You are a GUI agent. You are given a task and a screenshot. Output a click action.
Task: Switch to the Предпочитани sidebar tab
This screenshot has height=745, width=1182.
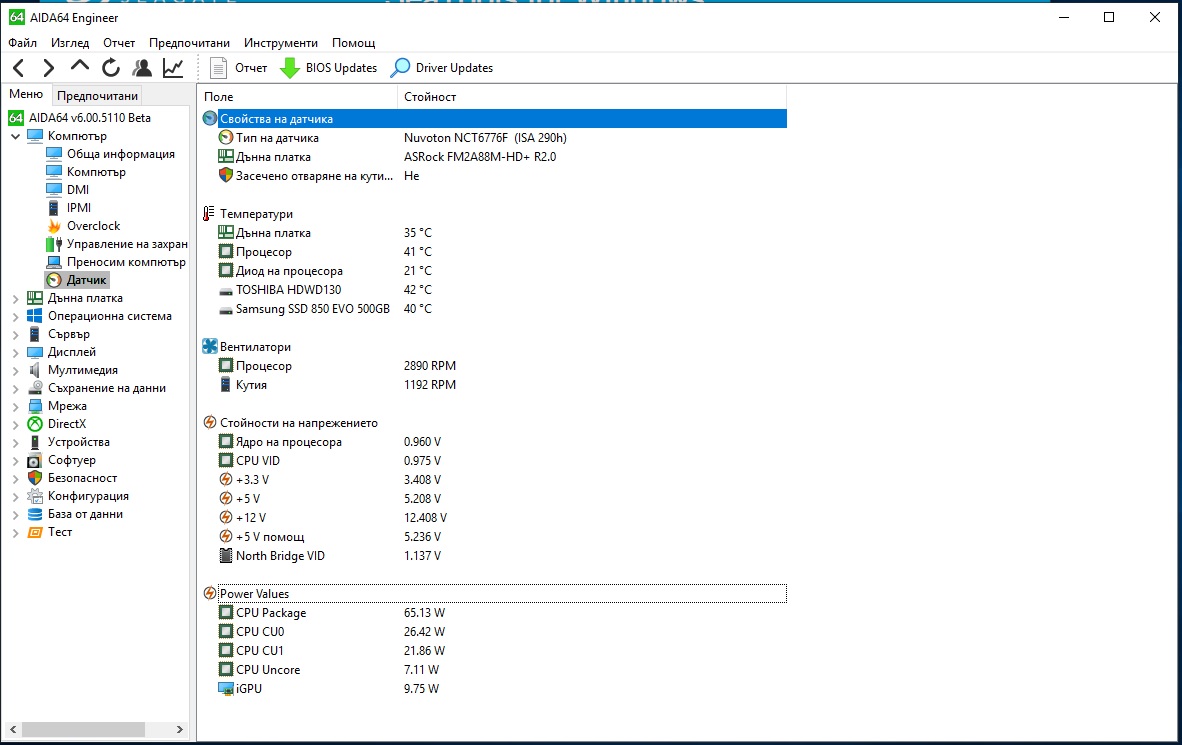(x=97, y=96)
